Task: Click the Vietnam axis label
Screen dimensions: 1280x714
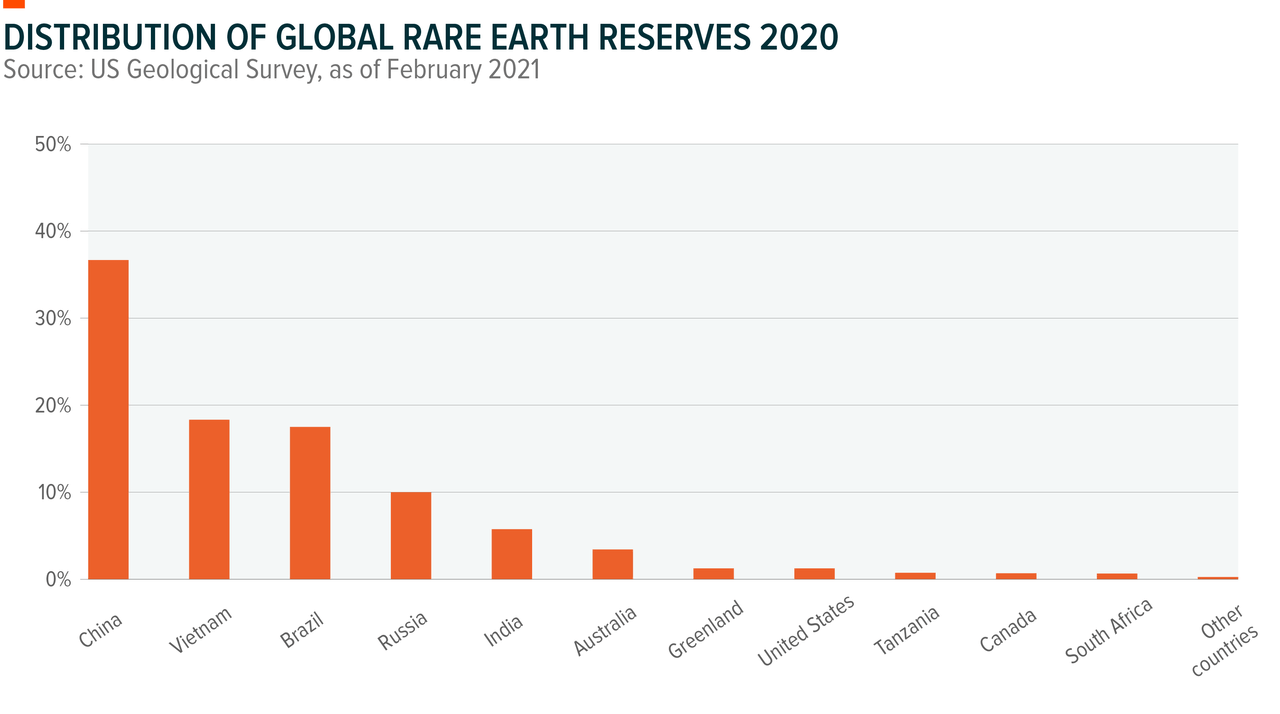Action: [200, 628]
